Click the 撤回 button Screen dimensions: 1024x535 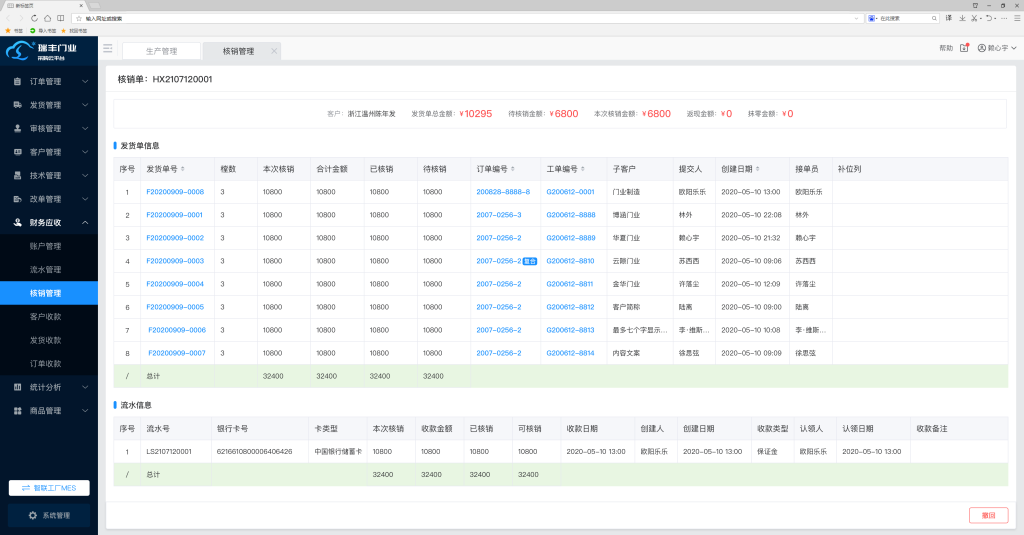point(989,515)
